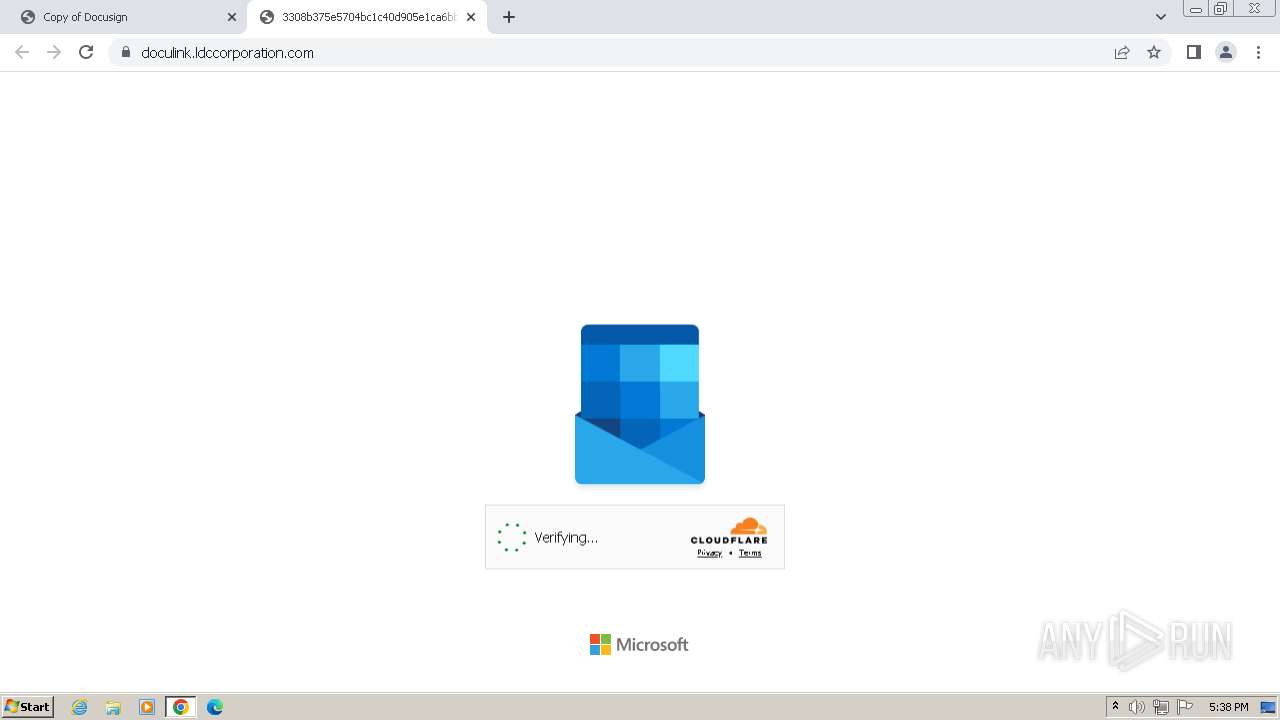Viewport: 1280px width, 720px height.
Task: Restore down the Chrome window
Action: [x=1221, y=9]
